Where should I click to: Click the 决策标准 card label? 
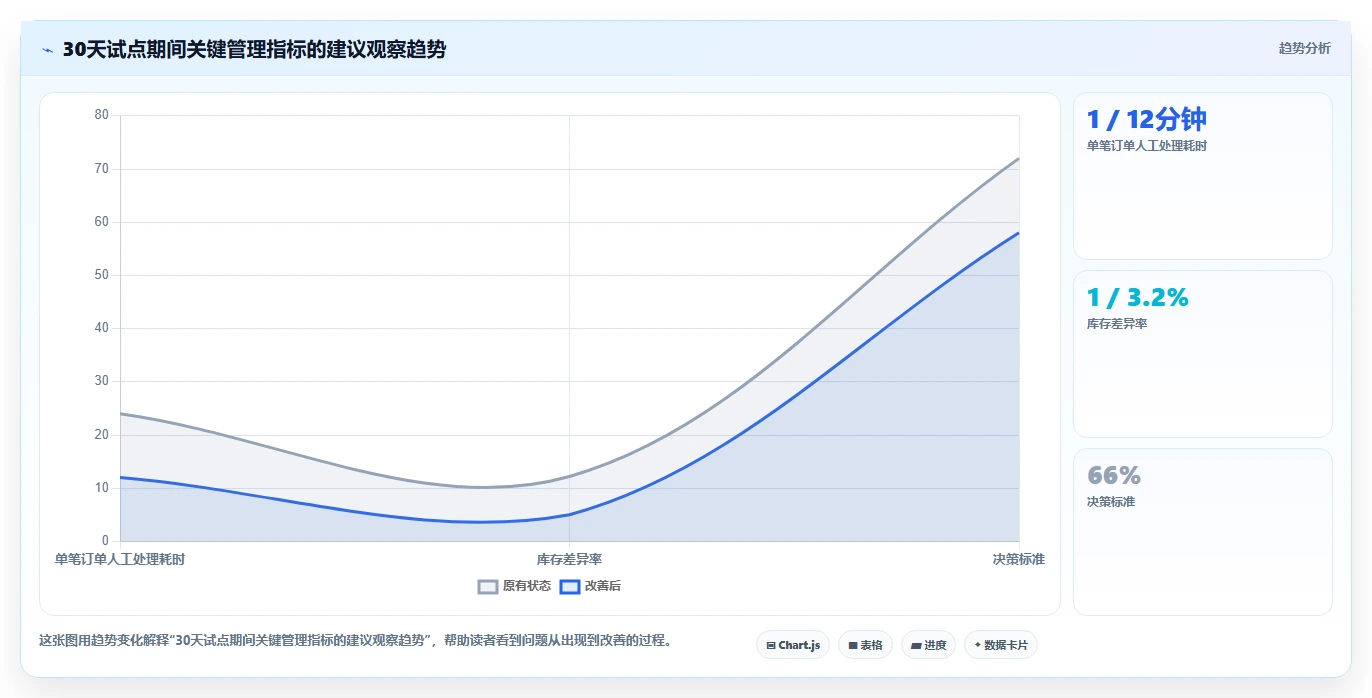1111,502
